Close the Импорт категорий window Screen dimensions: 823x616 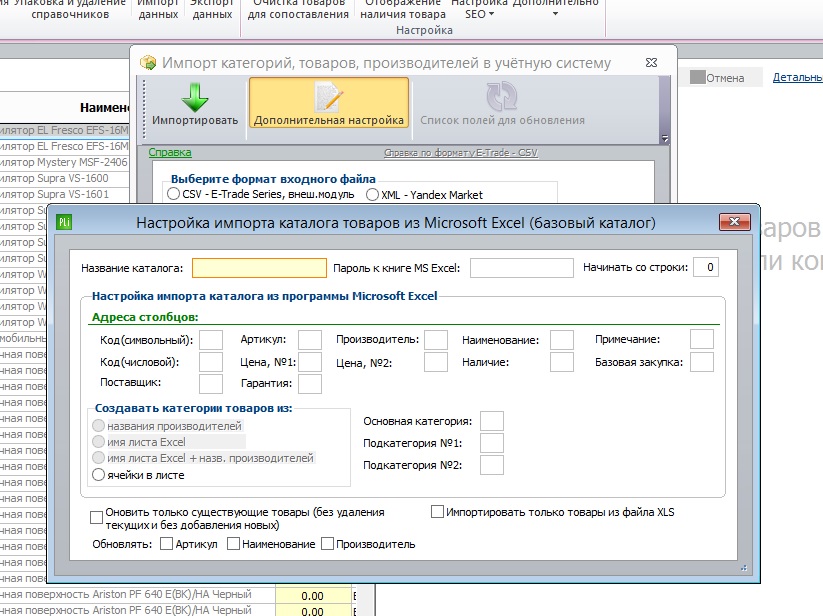pyautogui.click(x=651, y=62)
